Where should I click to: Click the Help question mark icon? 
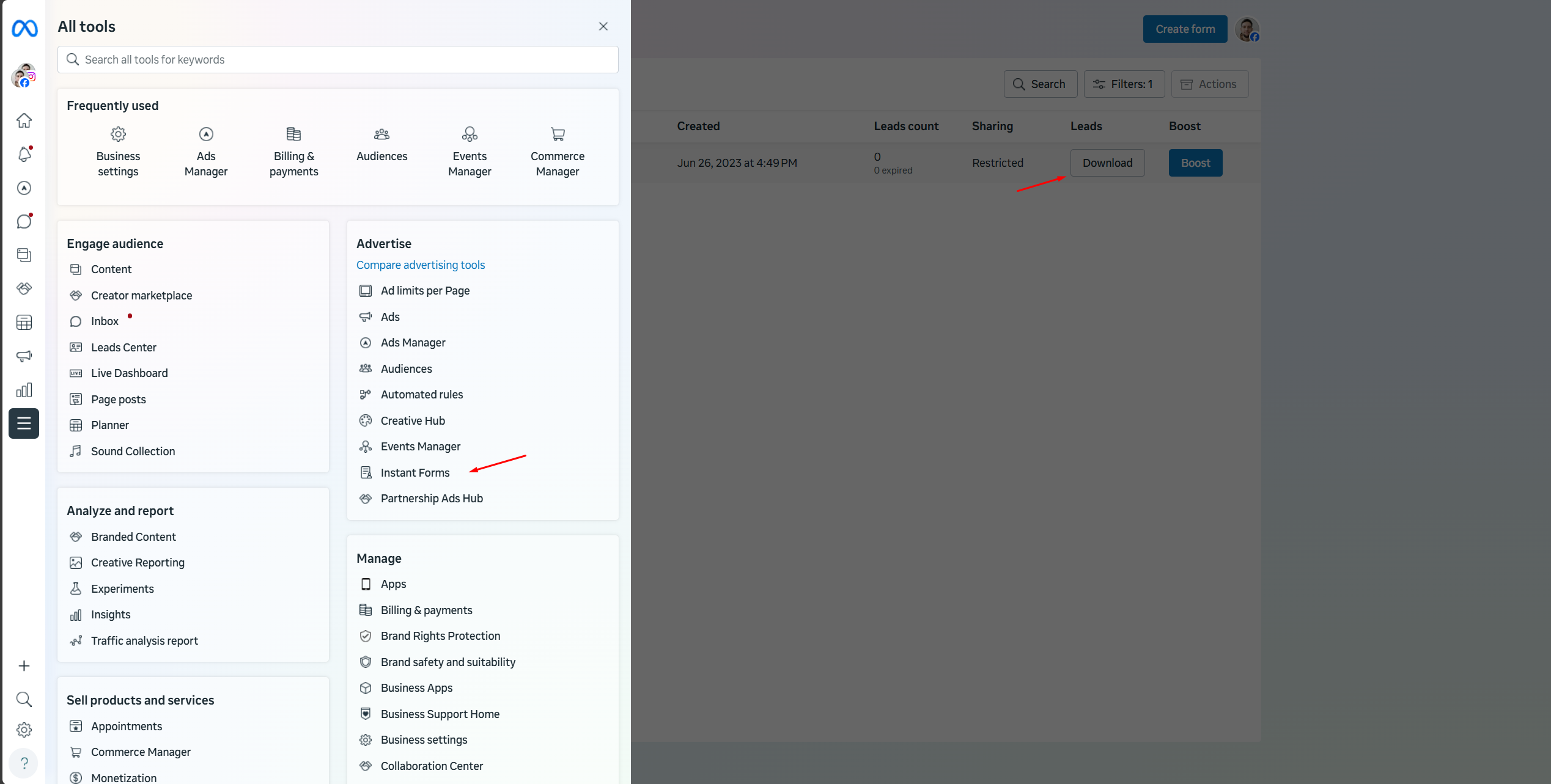coord(24,763)
